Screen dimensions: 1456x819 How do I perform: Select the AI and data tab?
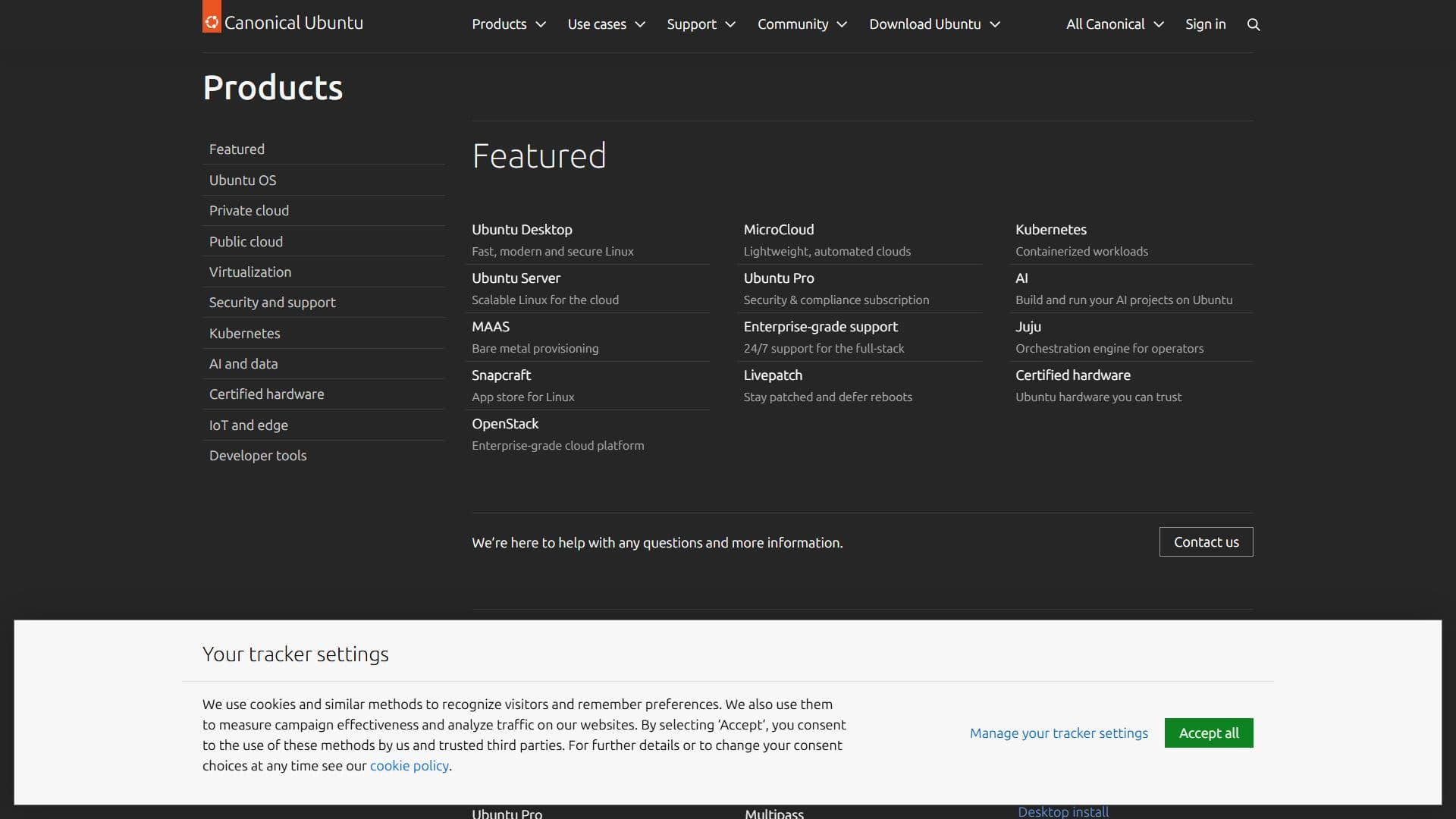[x=323, y=364]
